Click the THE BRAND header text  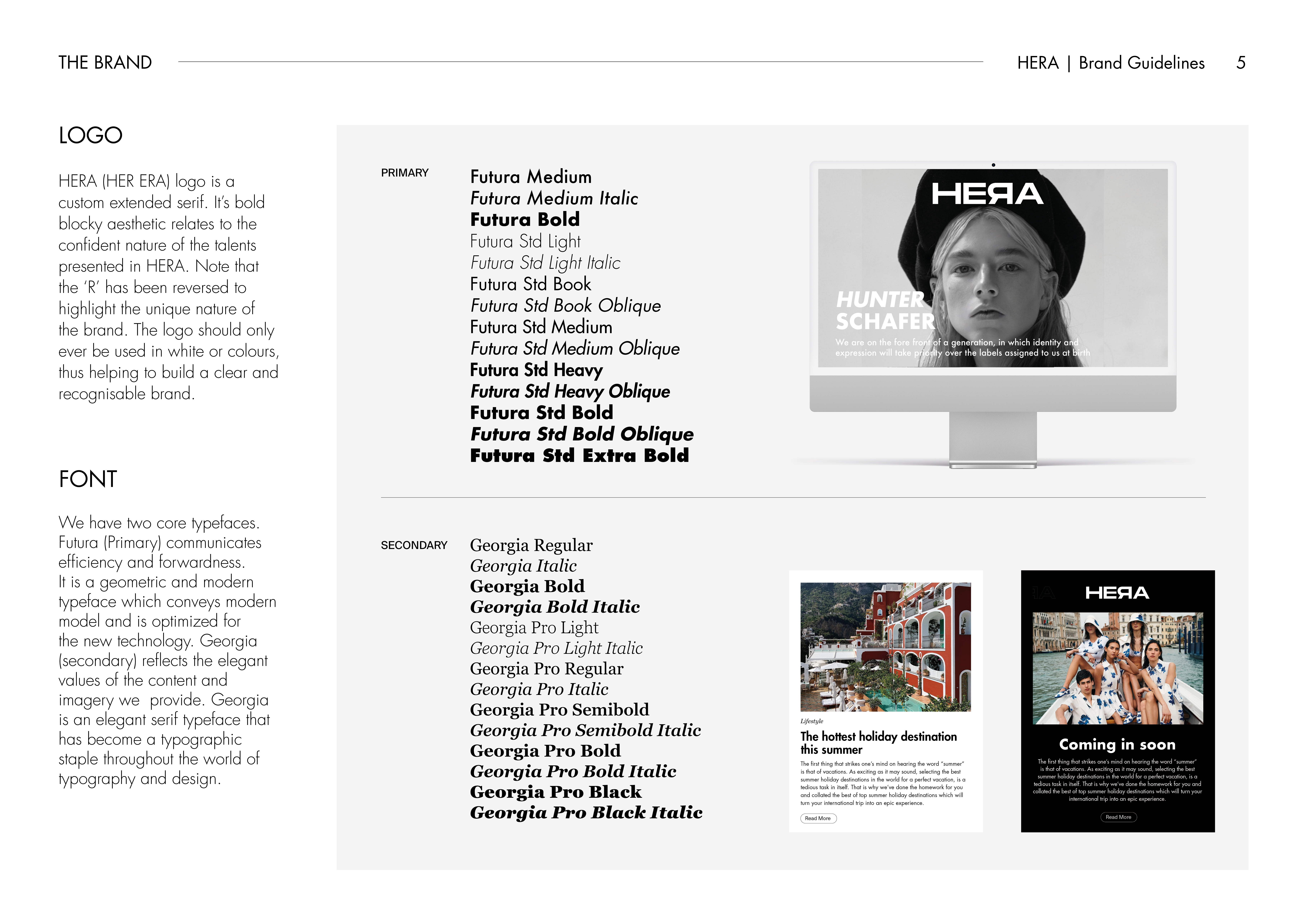coord(105,63)
